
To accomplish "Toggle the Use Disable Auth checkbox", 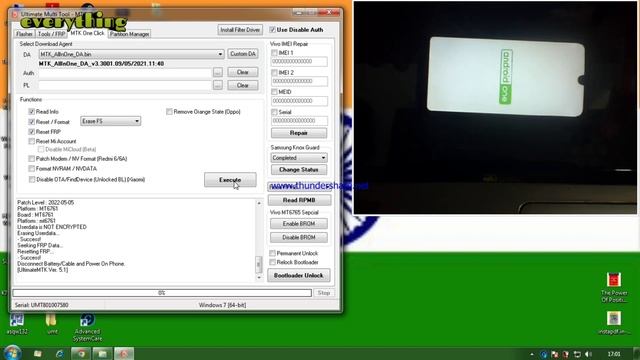I will pos(272,29).
